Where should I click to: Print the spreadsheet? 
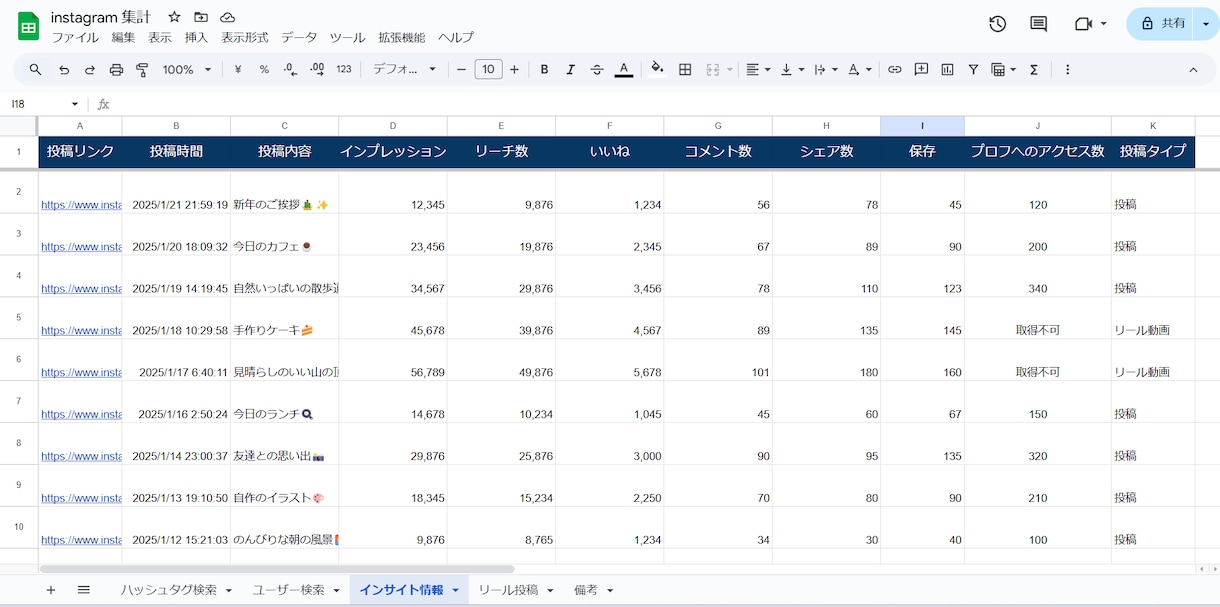(116, 70)
